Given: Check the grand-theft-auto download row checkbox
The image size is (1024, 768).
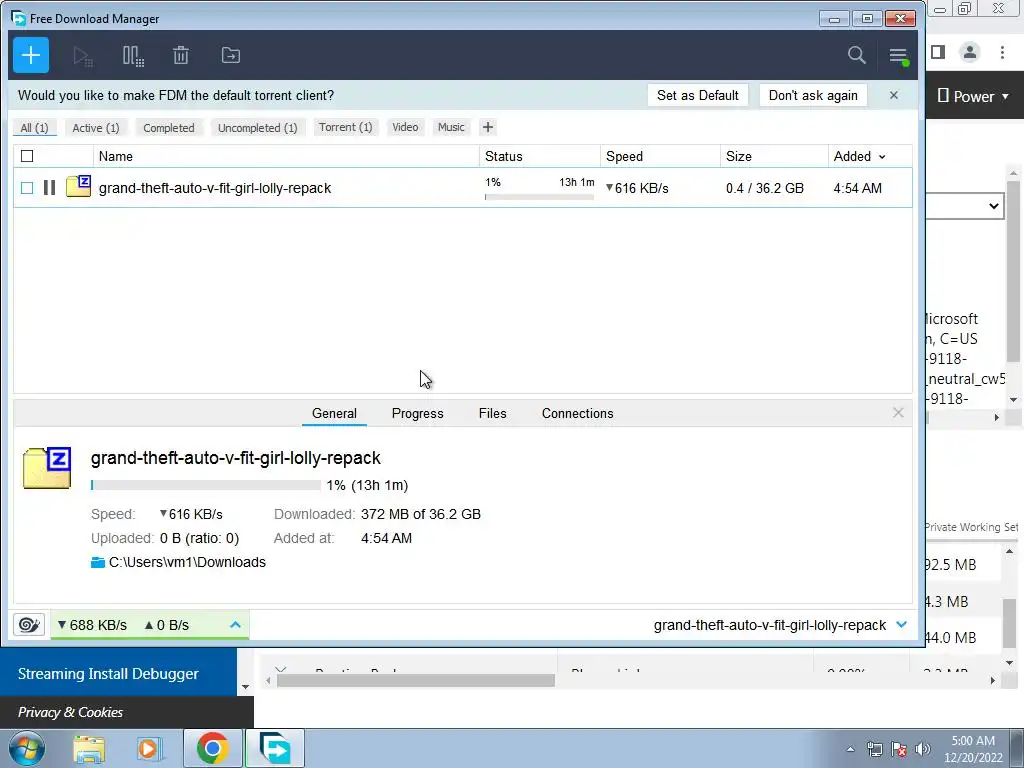Looking at the screenshot, I should (x=27, y=188).
